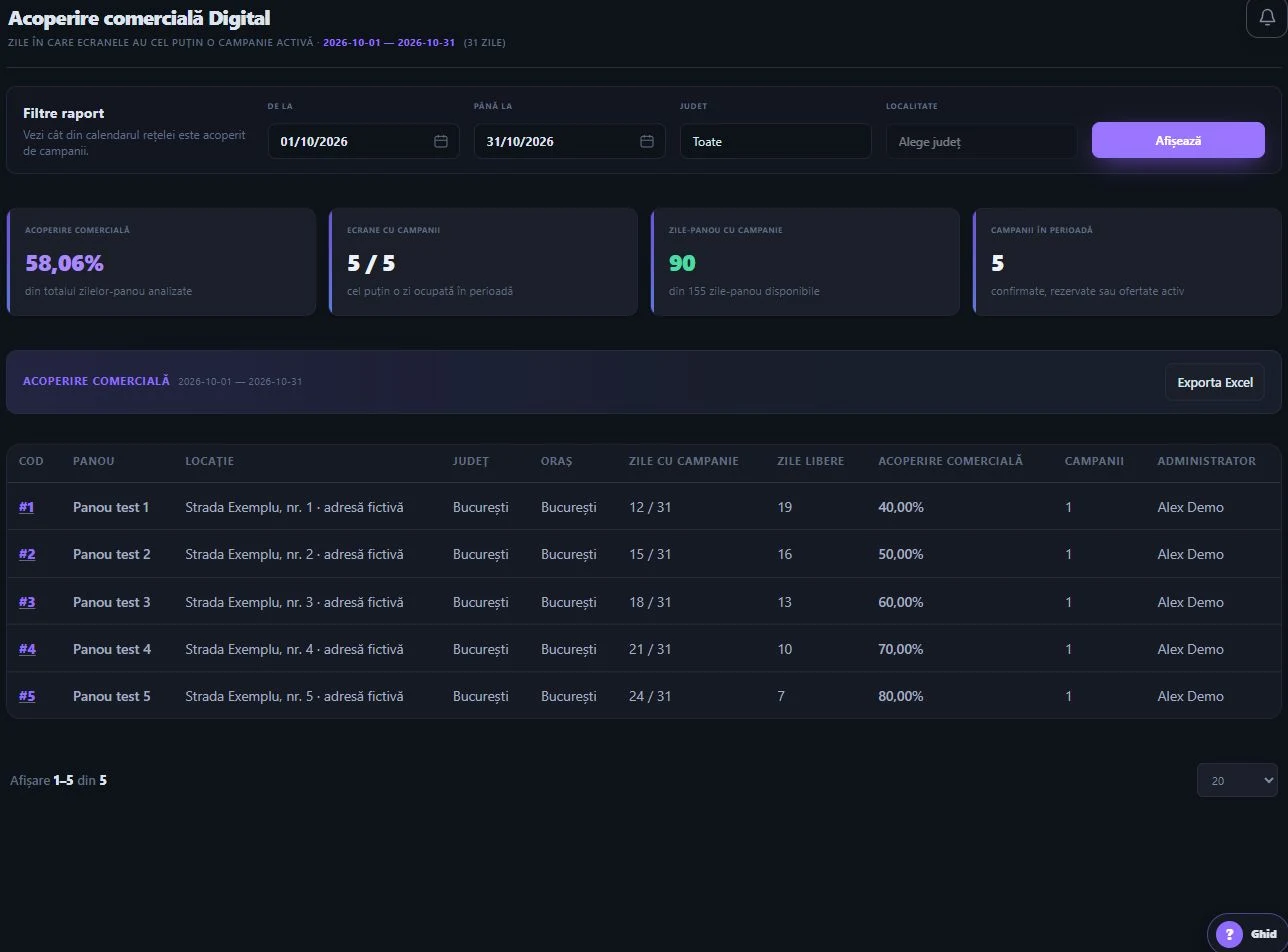Open the notifications bell
1288x952 pixels.
pos(1266,17)
